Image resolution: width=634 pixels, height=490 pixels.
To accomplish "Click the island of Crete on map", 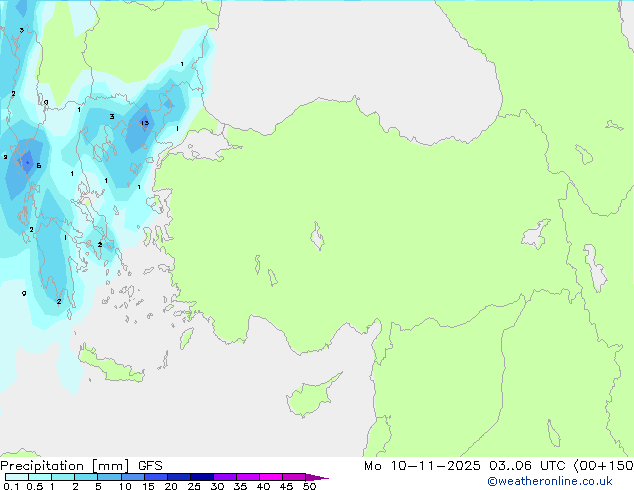I will click(x=111, y=367).
